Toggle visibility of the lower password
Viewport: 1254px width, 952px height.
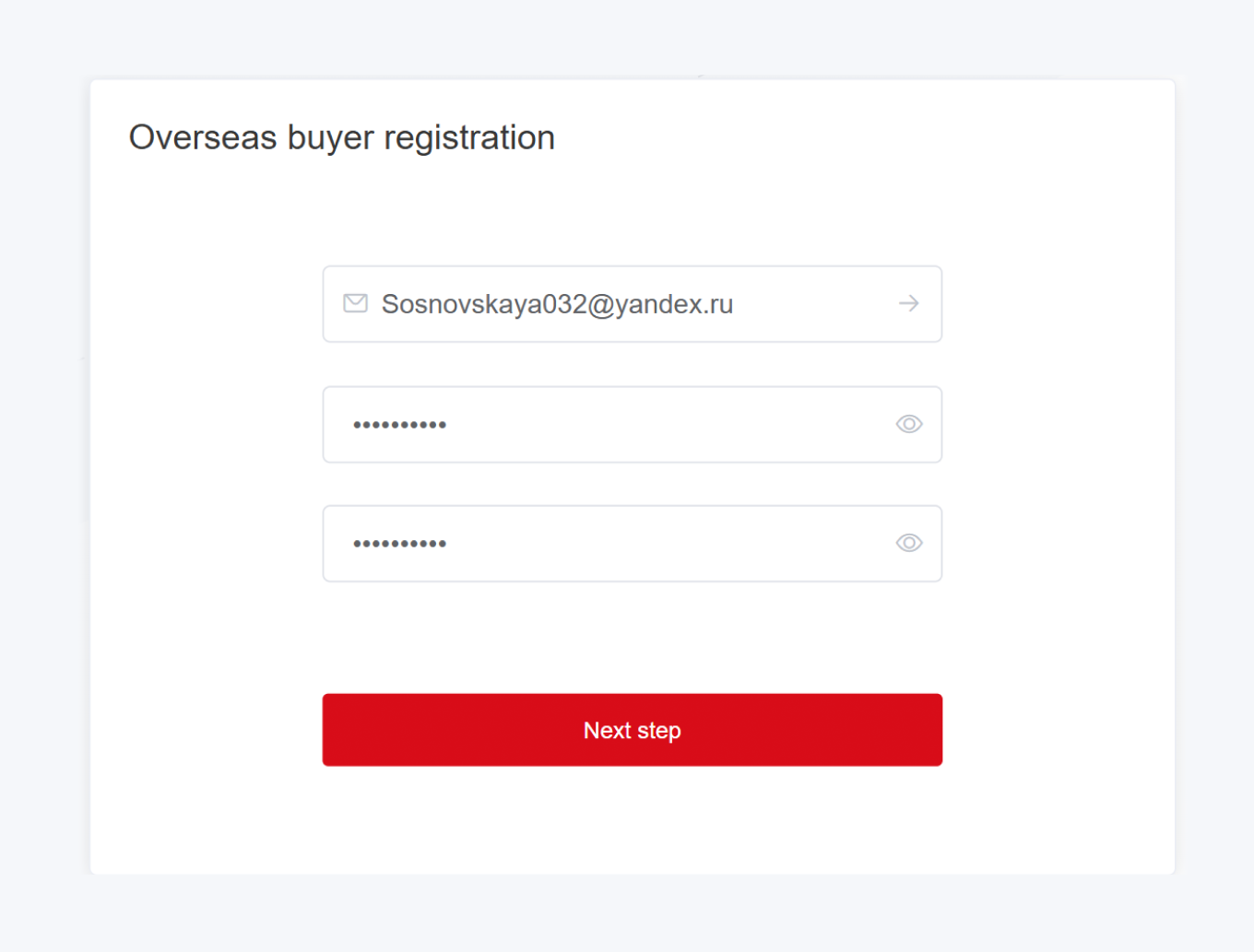[908, 543]
